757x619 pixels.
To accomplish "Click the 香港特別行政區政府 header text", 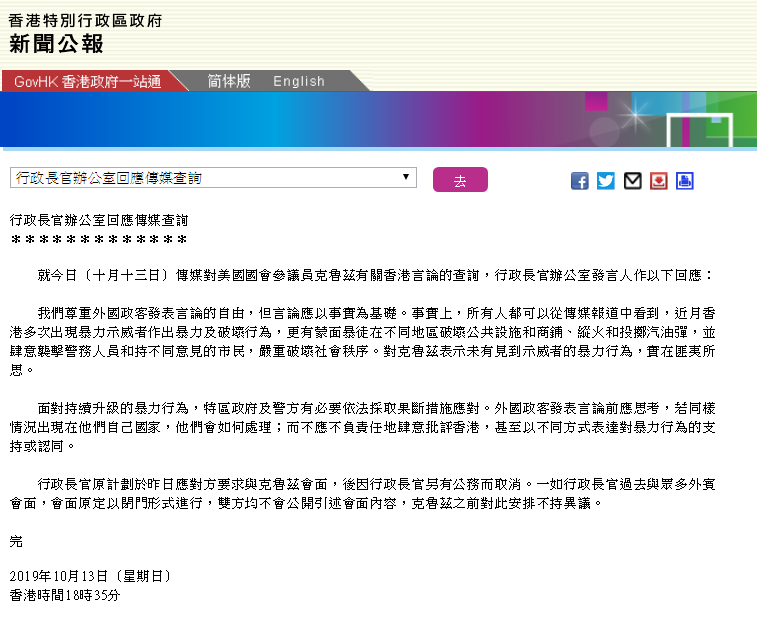I will [x=85, y=19].
